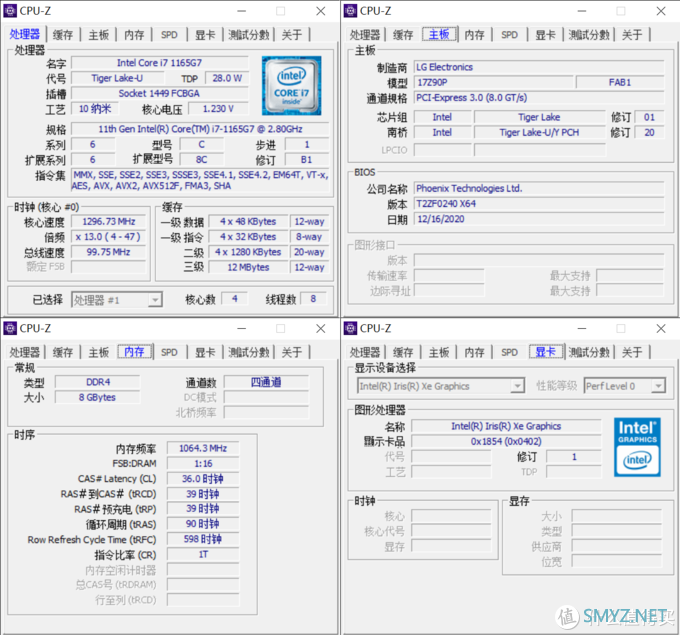Click CPU-Z app icon in mainboard window title bar
The image size is (680, 635).
click(350, 11)
